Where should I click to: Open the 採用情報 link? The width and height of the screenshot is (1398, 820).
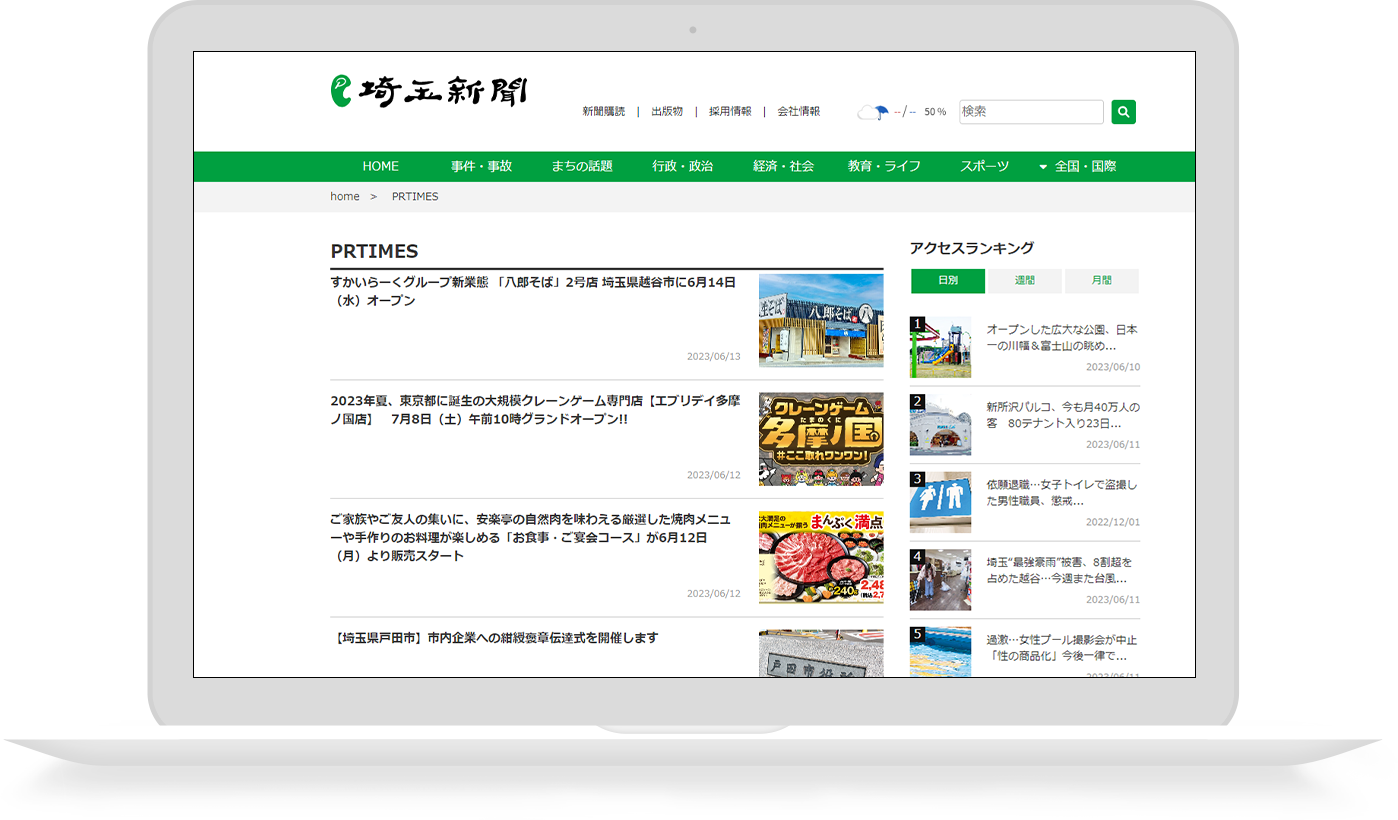click(x=730, y=112)
